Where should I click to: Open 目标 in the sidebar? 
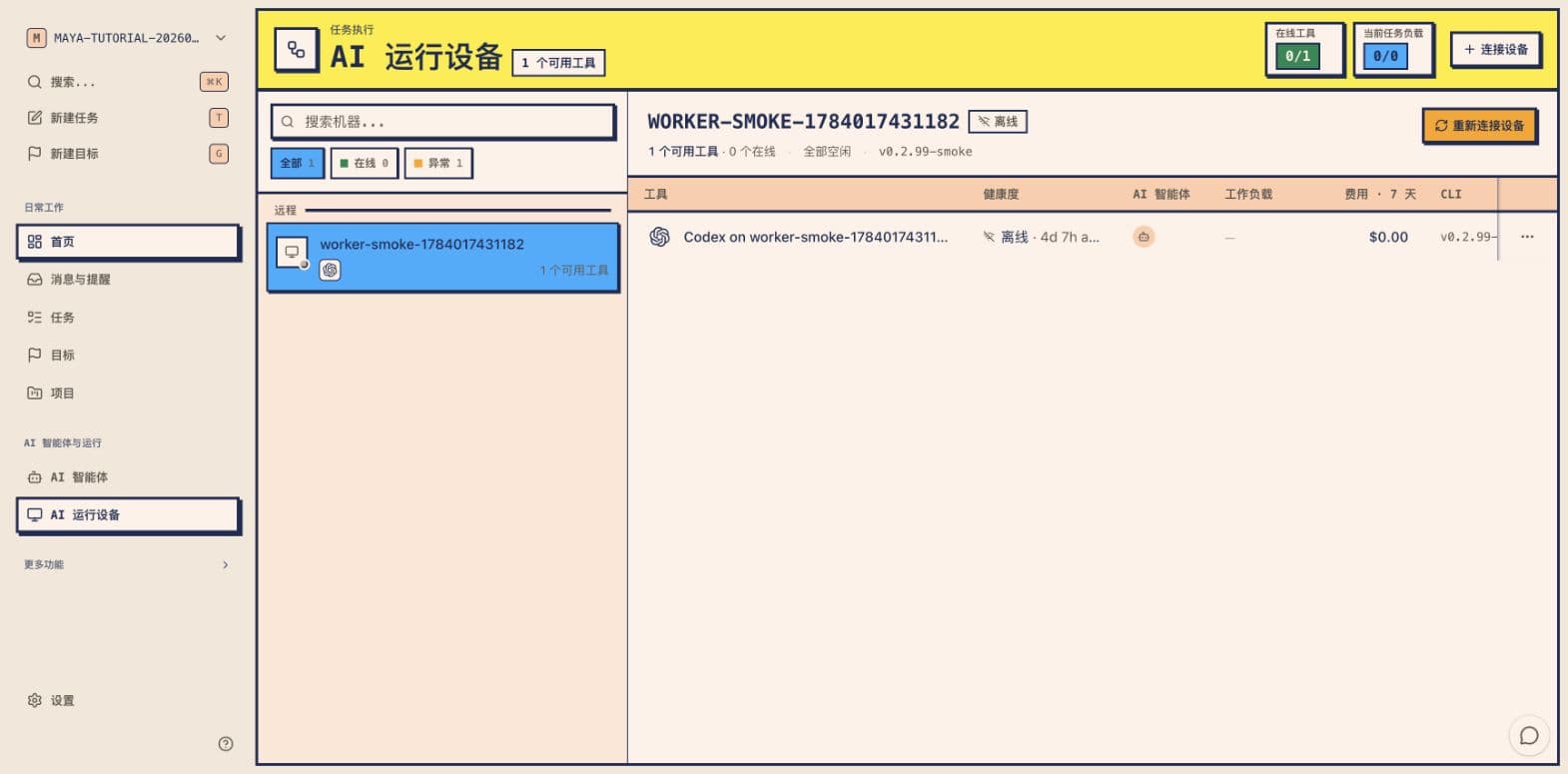click(127, 355)
